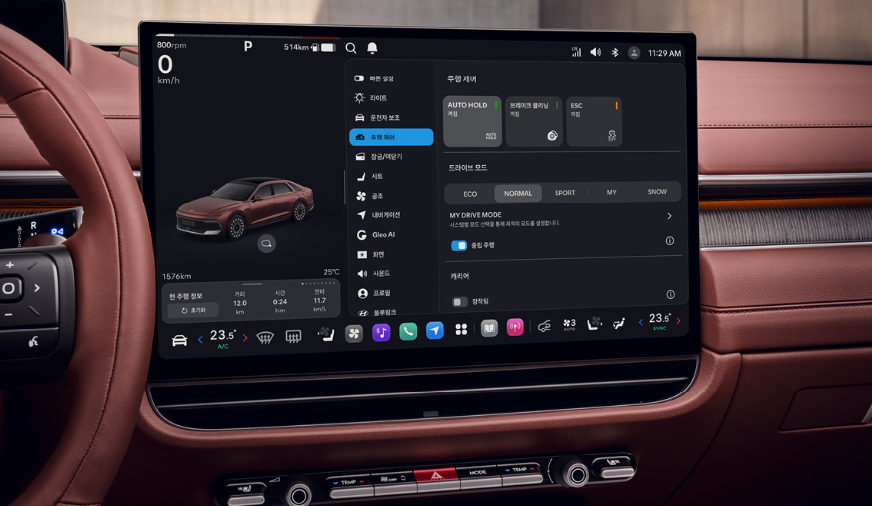The height and width of the screenshot is (506, 872).
Task: Open 사운드 sound menu
Action: 392,274
